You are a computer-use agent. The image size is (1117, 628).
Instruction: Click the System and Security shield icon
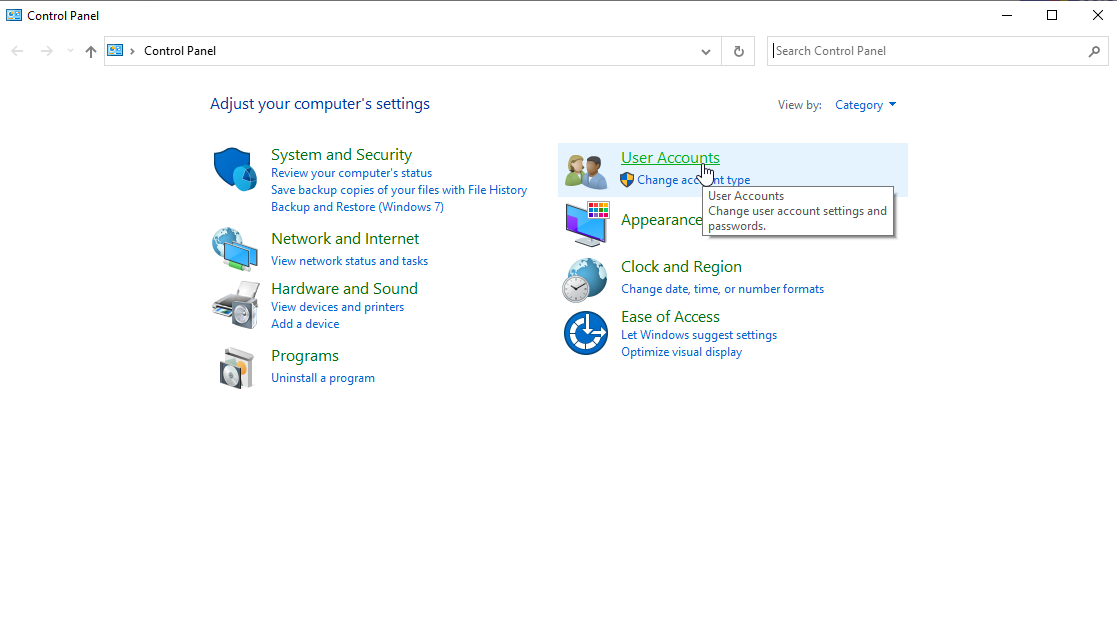(236, 169)
